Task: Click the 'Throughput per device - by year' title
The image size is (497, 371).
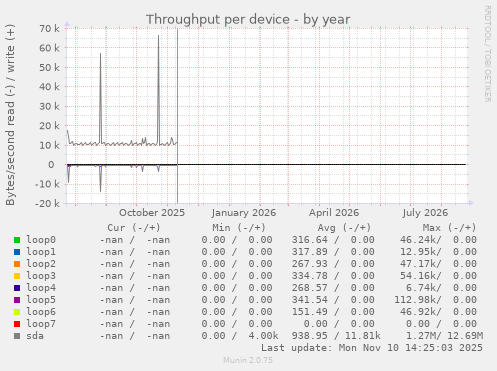Action: [x=248, y=19]
